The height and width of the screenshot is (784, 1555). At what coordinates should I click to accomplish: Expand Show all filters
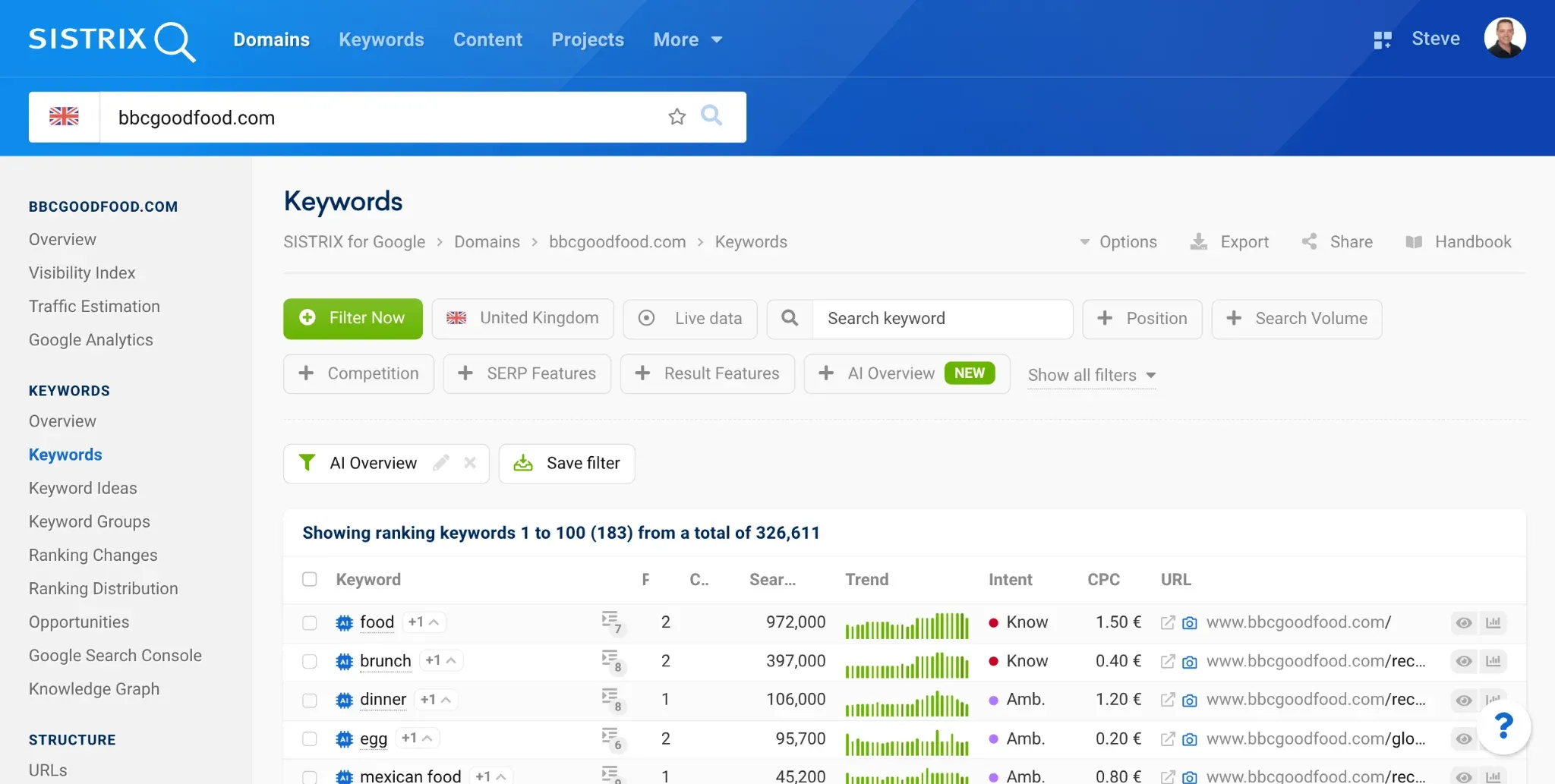click(x=1092, y=375)
